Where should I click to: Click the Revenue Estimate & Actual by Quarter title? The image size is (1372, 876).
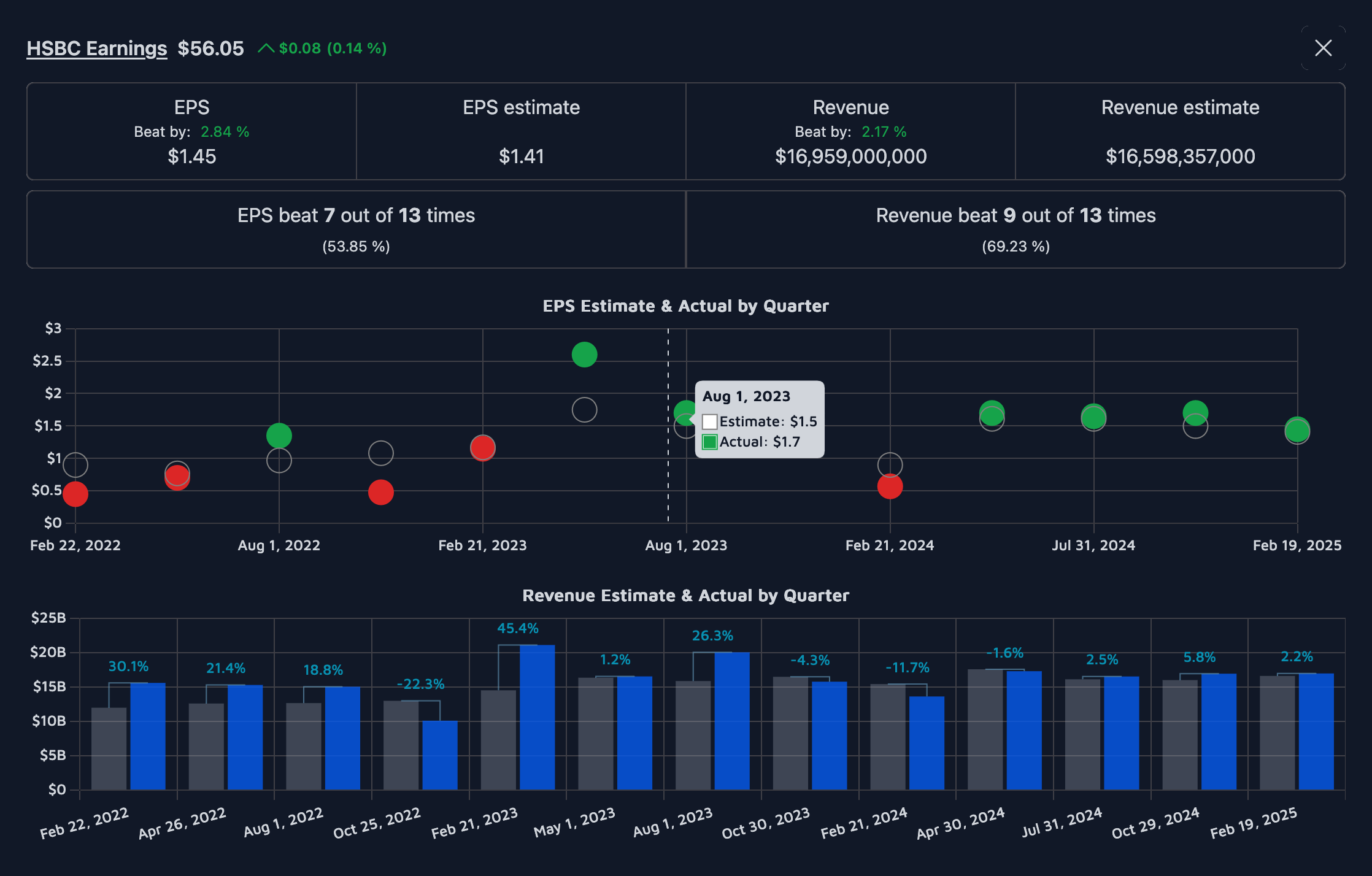[686, 595]
